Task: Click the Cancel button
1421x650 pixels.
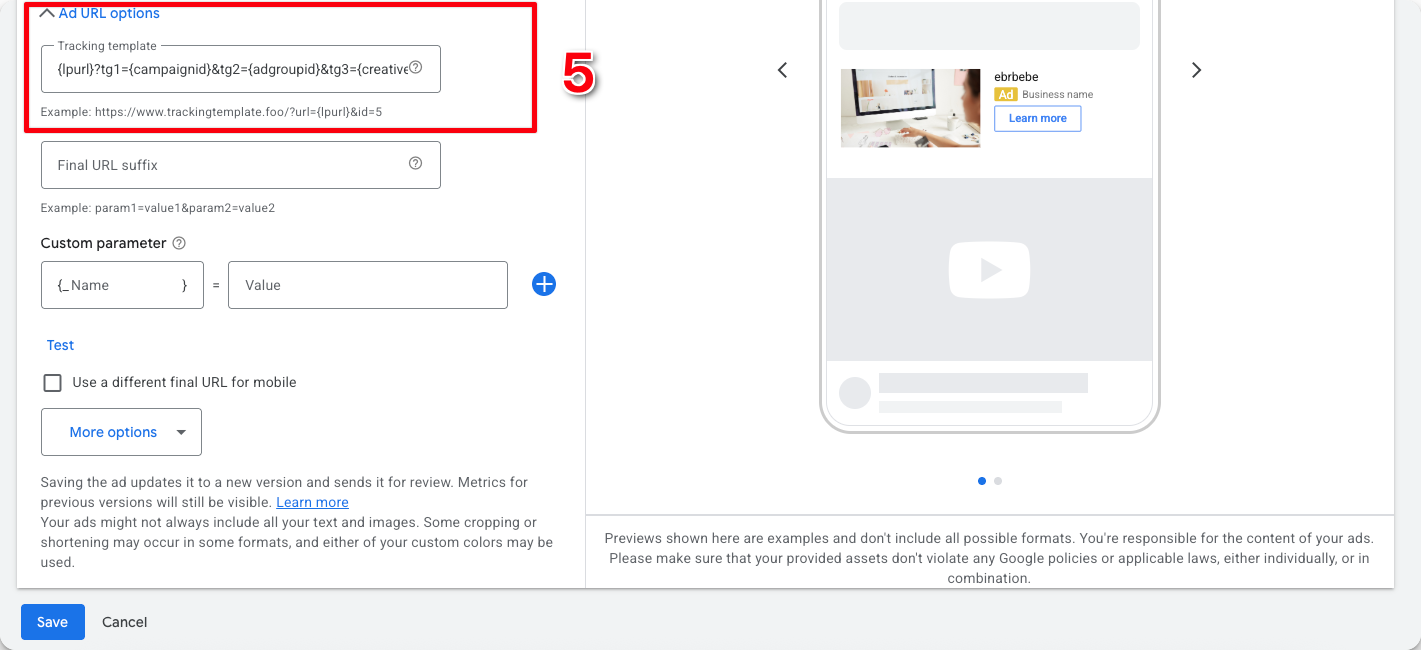Action: 125,622
